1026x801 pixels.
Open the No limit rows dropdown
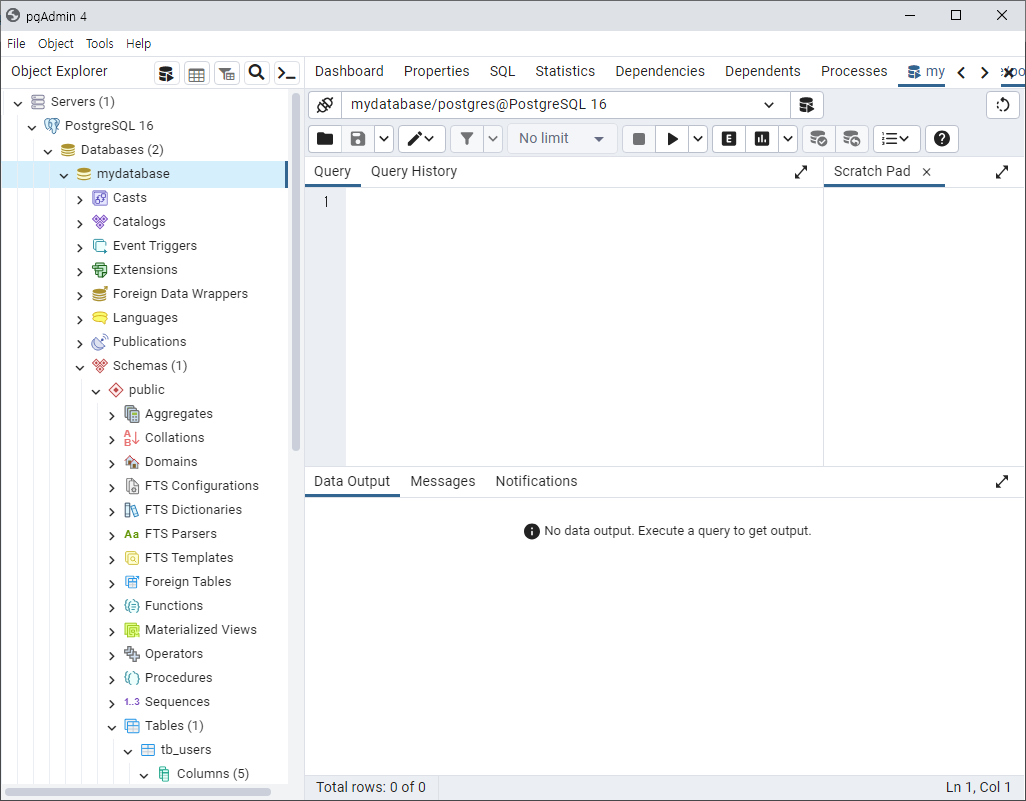click(562, 139)
